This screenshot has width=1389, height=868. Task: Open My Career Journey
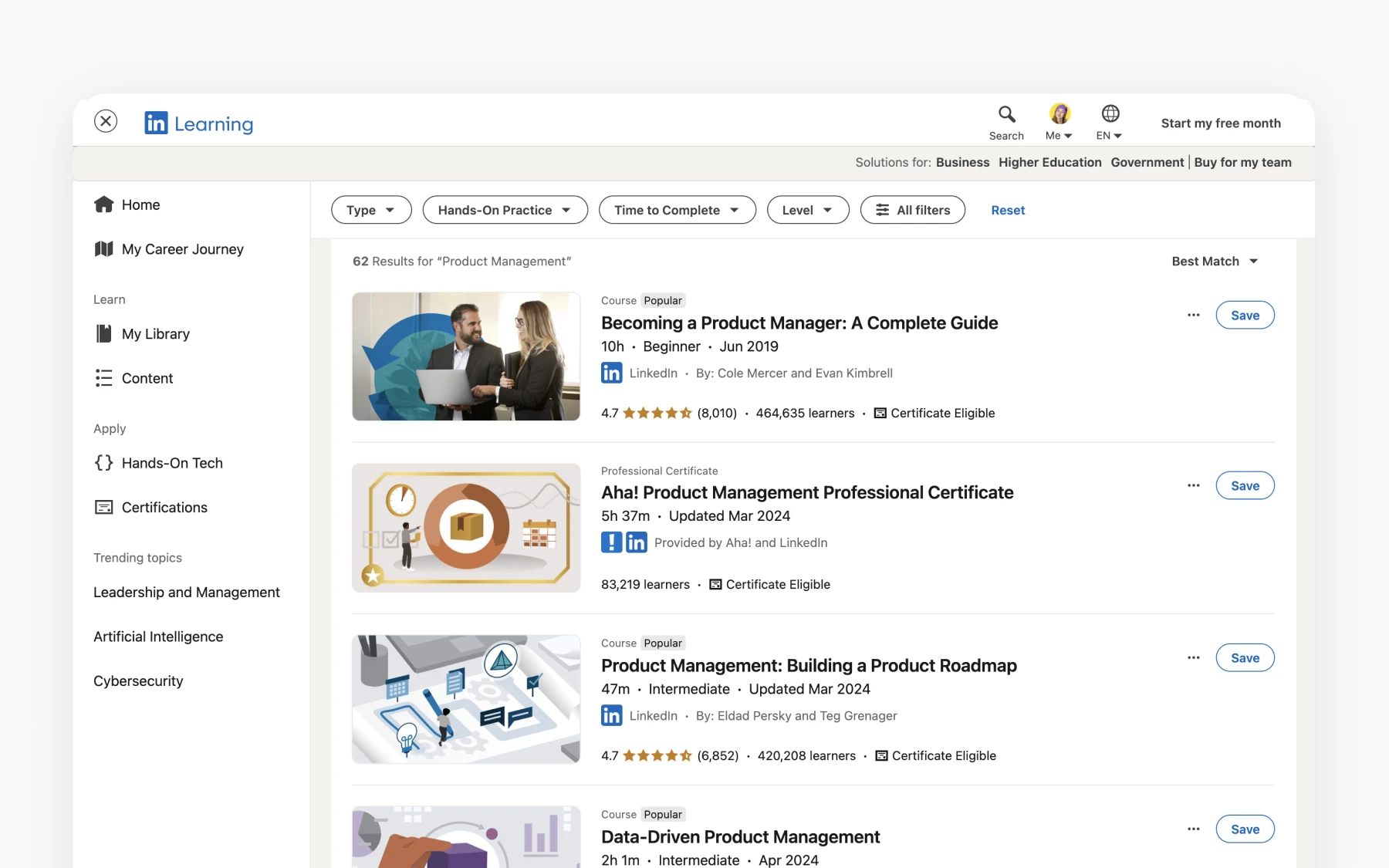coord(169,249)
